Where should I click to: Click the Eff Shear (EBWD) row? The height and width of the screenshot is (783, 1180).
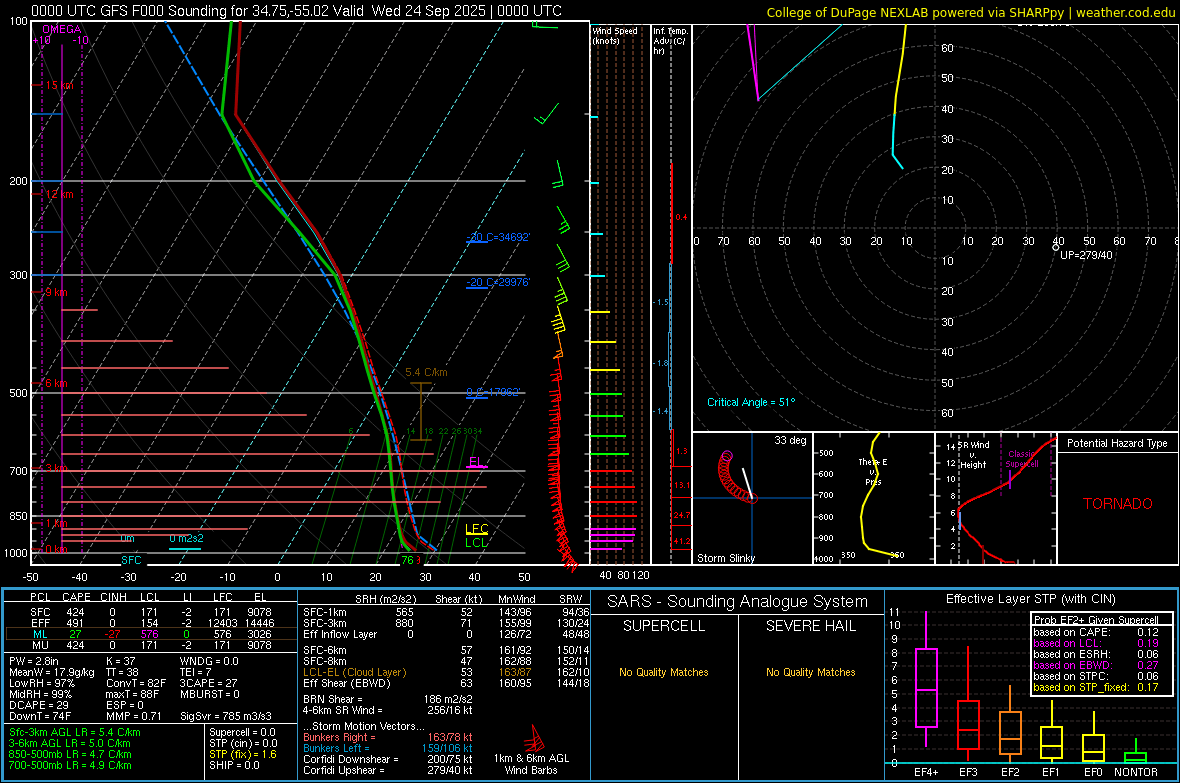446,683
